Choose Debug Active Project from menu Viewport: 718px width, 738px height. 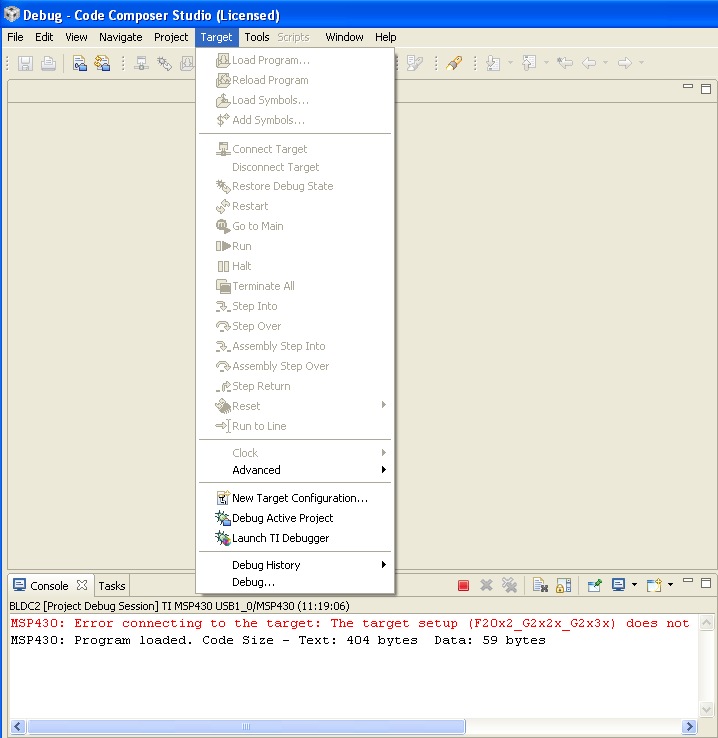click(295, 518)
